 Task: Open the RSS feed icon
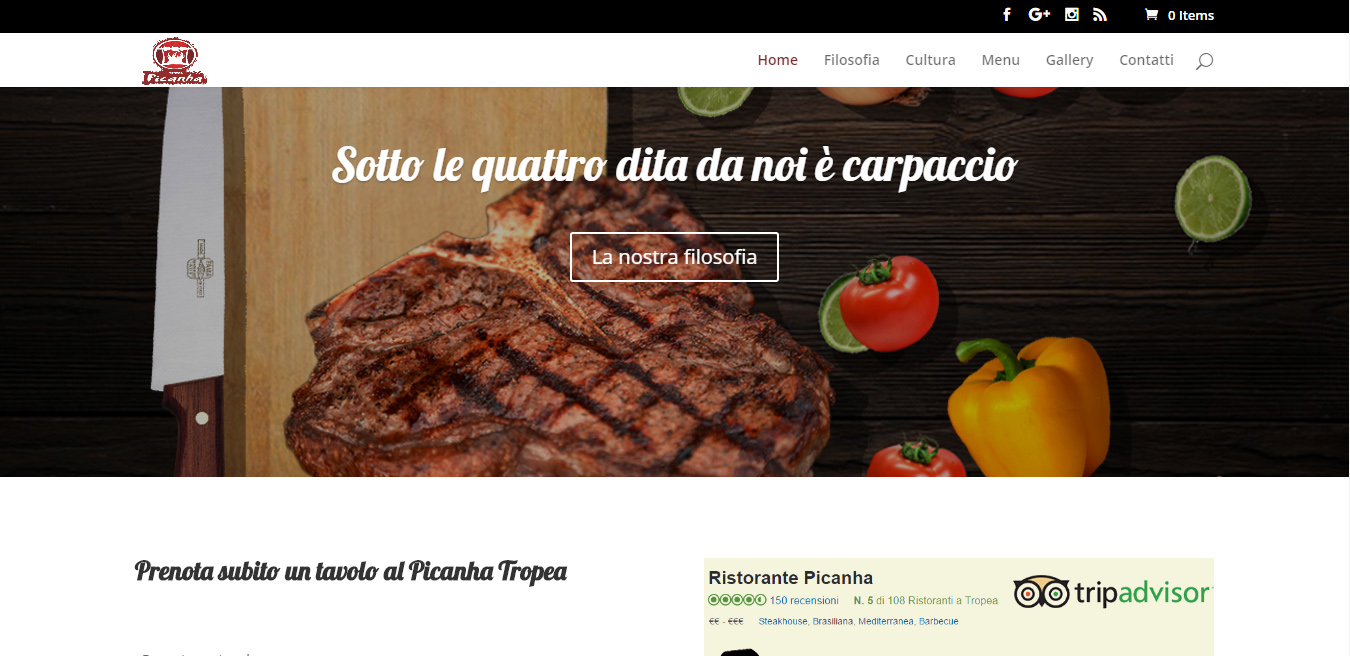pyautogui.click(x=1100, y=15)
